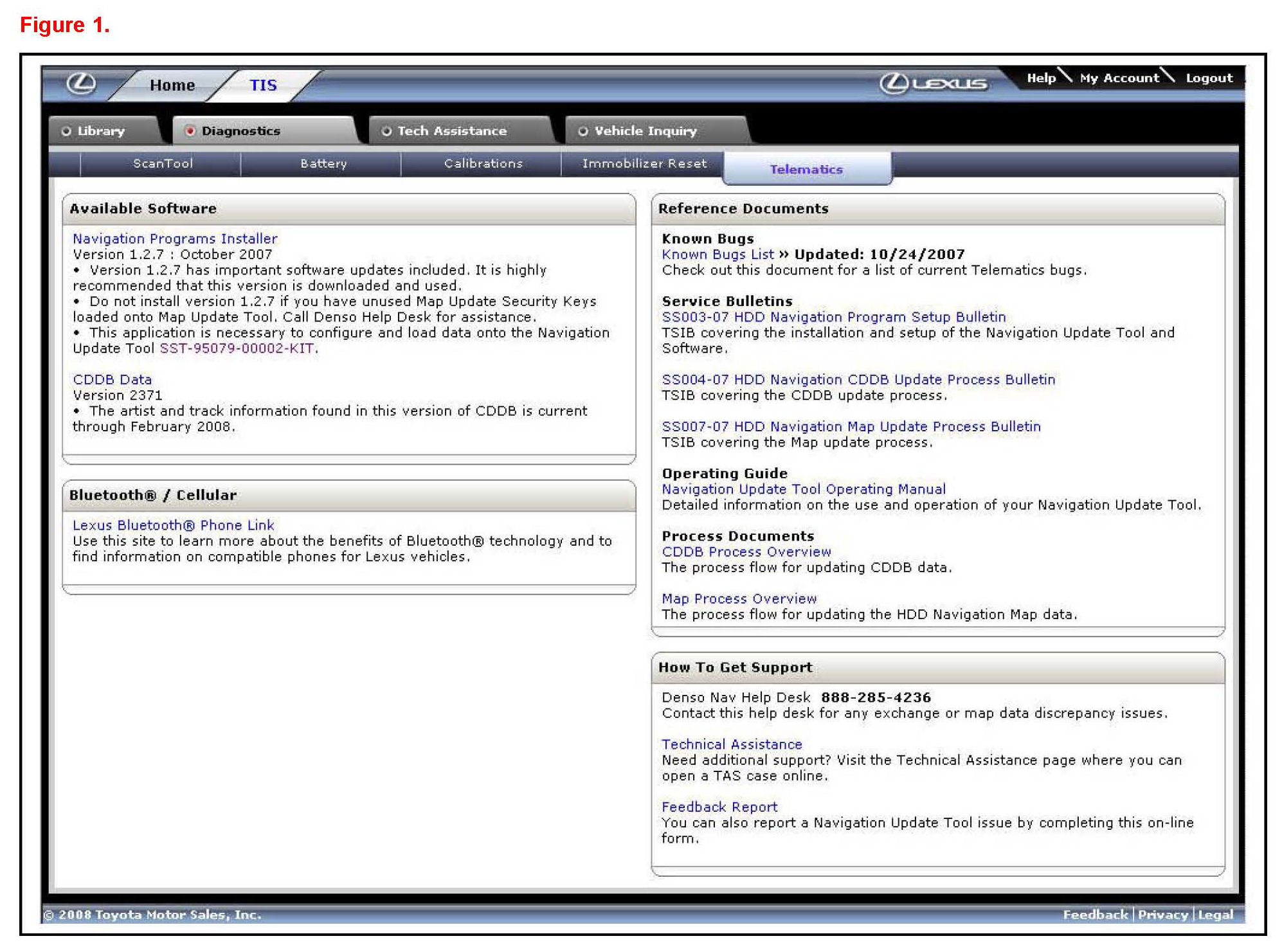The height and width of the screenshot is (952, 1282).
Task: Open Lexus Bluetooth Phone Link
Action: [173, 525]
